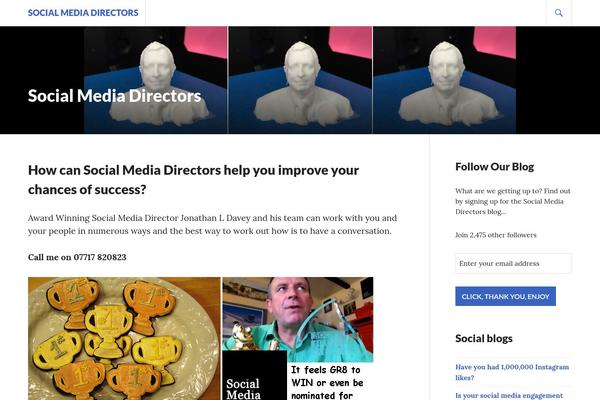Open the photo of man holding award
The width and height of the screenshot is (600, 400).
pos(298,314)
